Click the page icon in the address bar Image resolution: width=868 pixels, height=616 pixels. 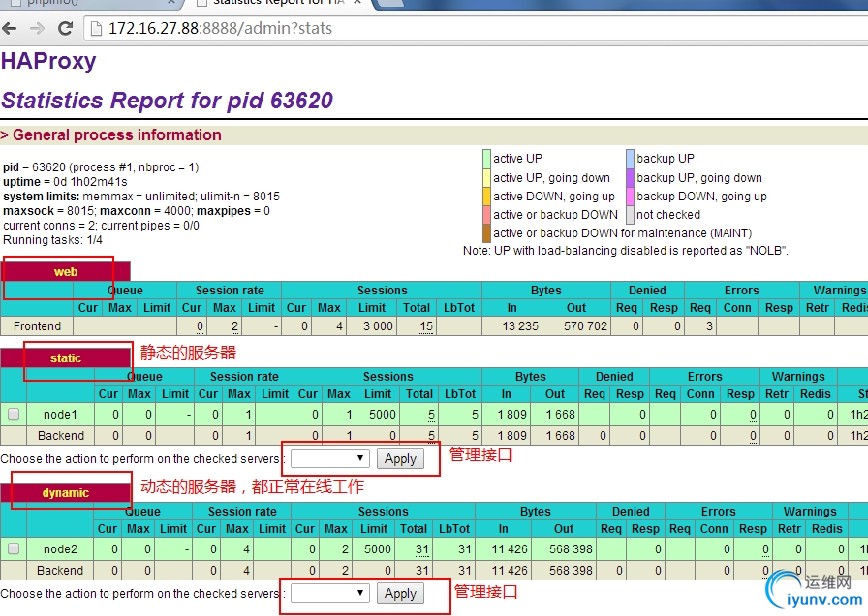96,28
